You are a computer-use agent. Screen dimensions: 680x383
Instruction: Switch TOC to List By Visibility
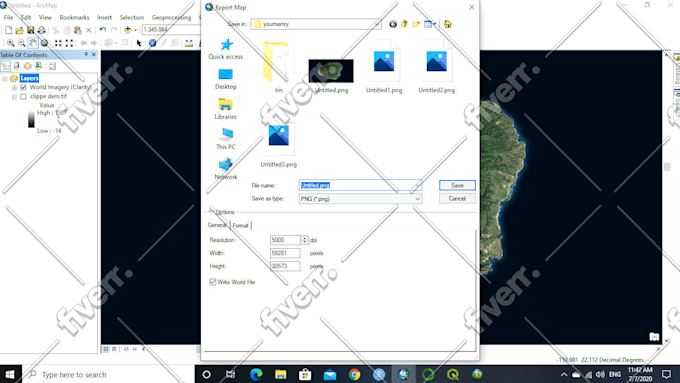pos(28,66)
